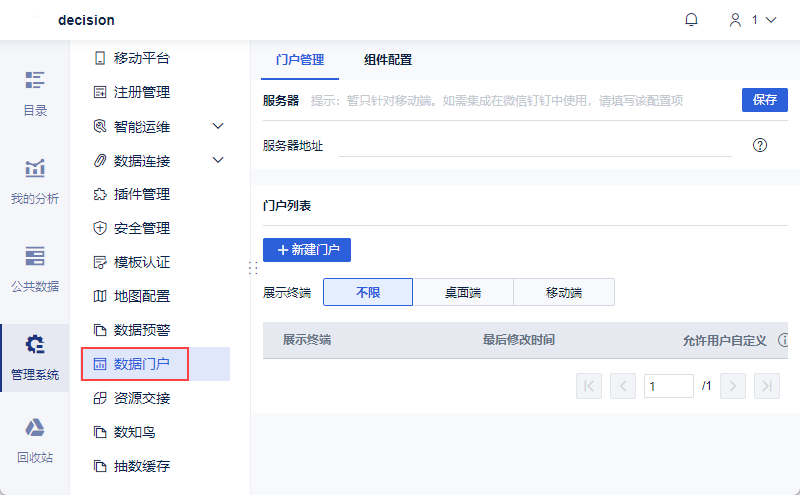Click the 注册管理 icon
The height and width of the screenshot is (495, 800).
pos(100,92)
